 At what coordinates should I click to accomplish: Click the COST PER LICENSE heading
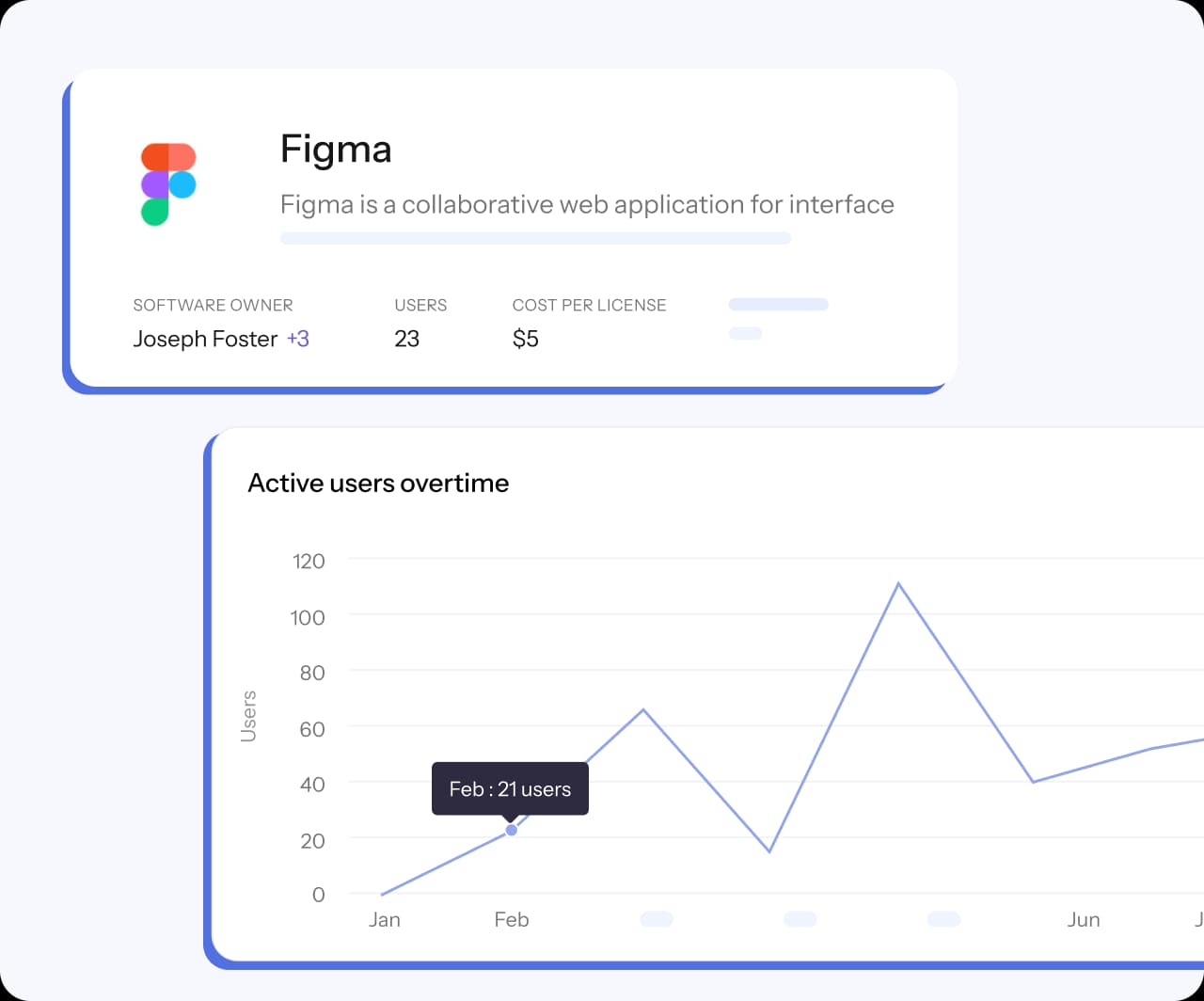(x=589, y=305)
